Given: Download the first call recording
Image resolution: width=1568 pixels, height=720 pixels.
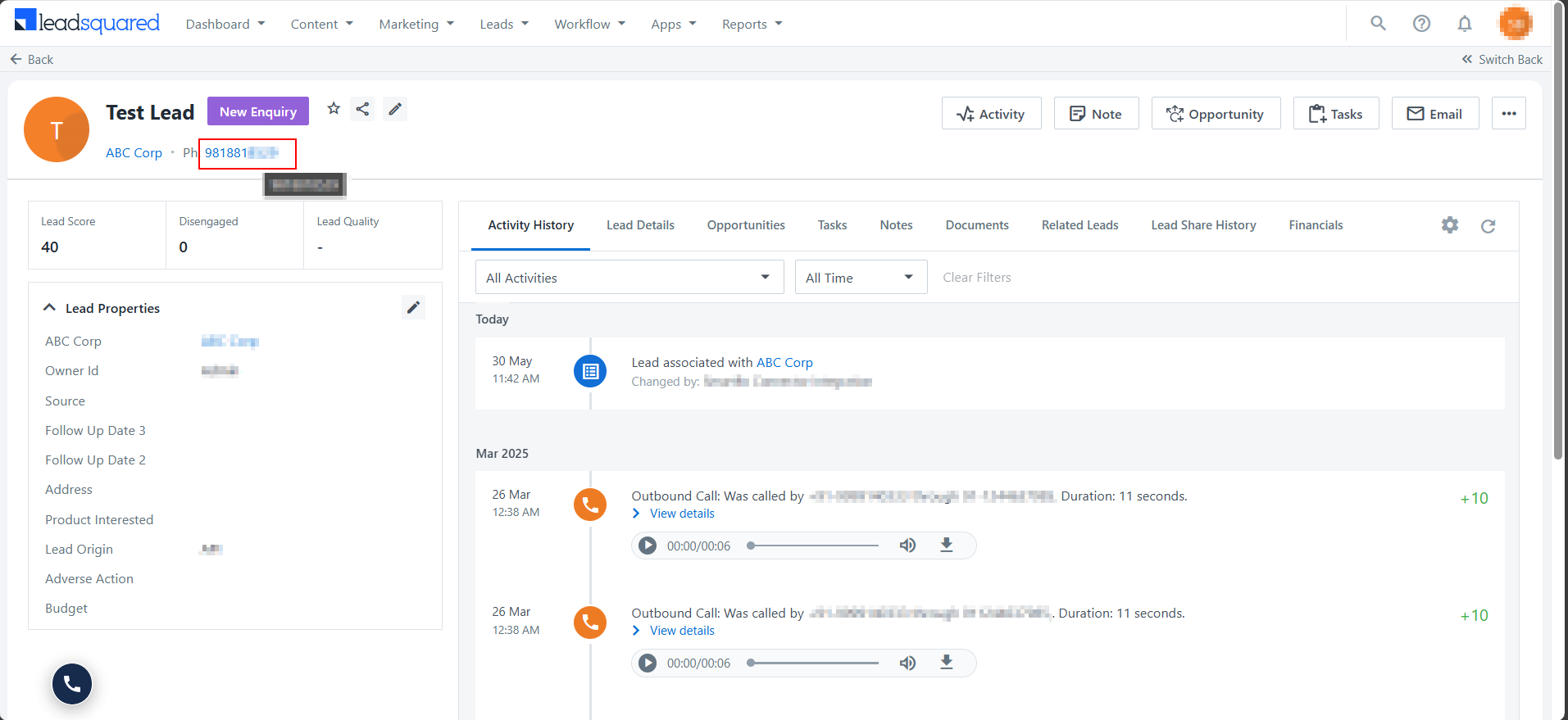Looking at the screenshot, I should click(947, 545).
